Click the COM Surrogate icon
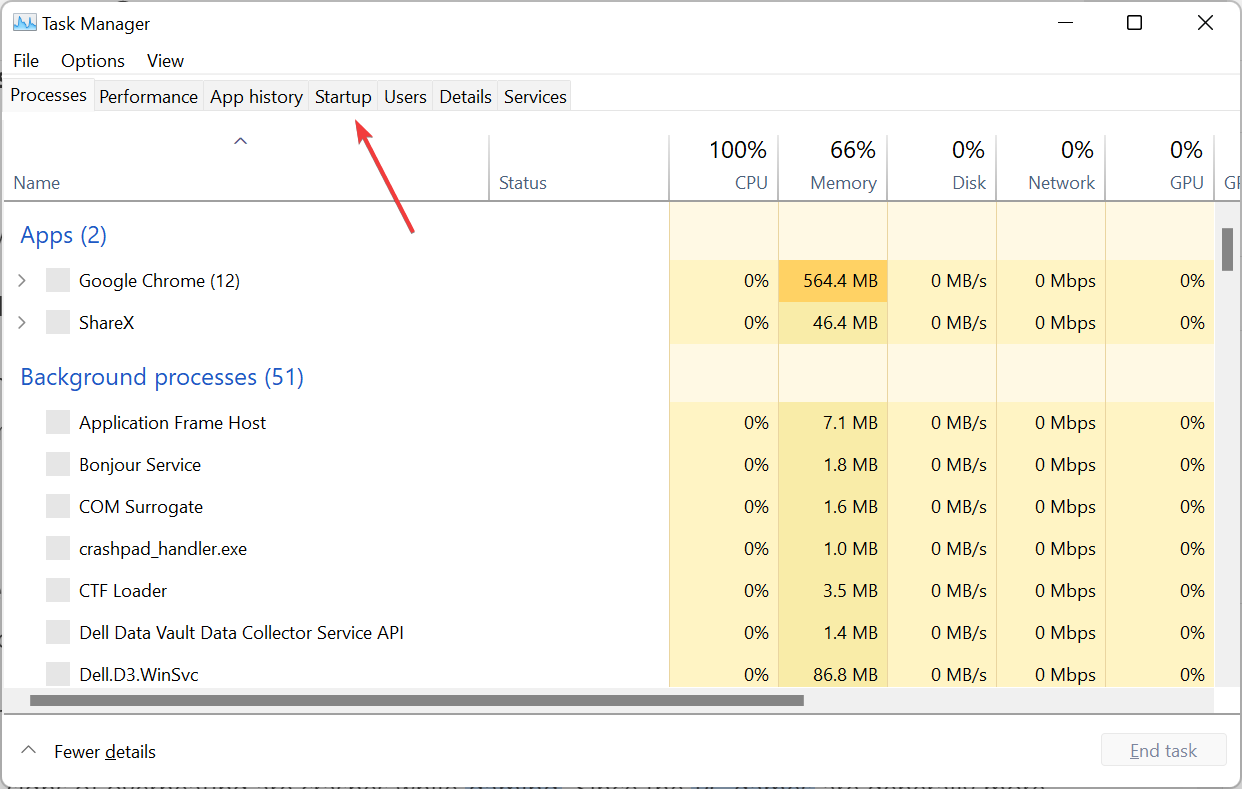Image resolution: width=1242 pixels, height=789 pixels. [x=57, y=506]
